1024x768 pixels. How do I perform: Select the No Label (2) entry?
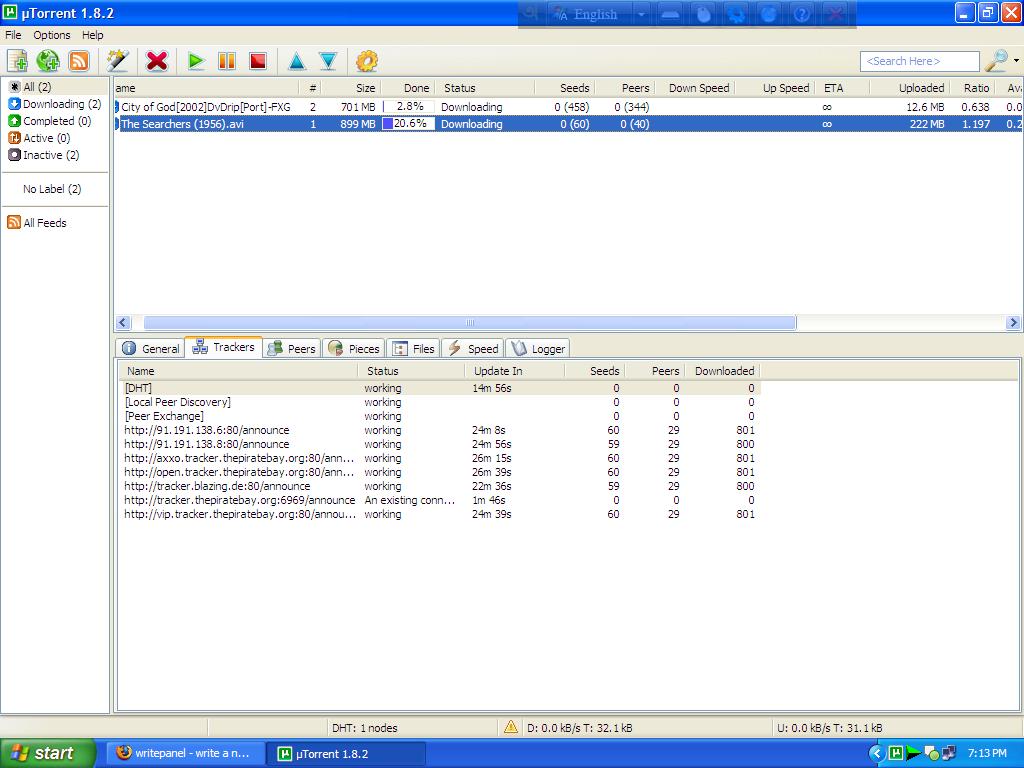click(52, 189)
